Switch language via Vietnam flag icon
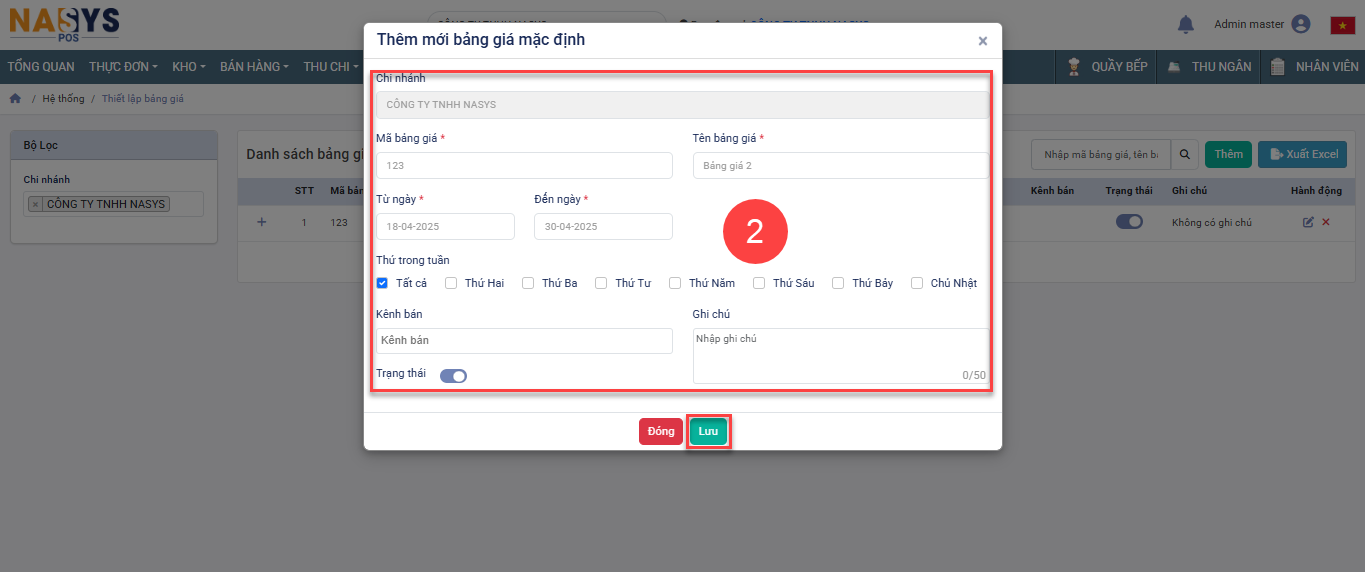Viewport: 1365px width, 572px height. [1342, 25]
